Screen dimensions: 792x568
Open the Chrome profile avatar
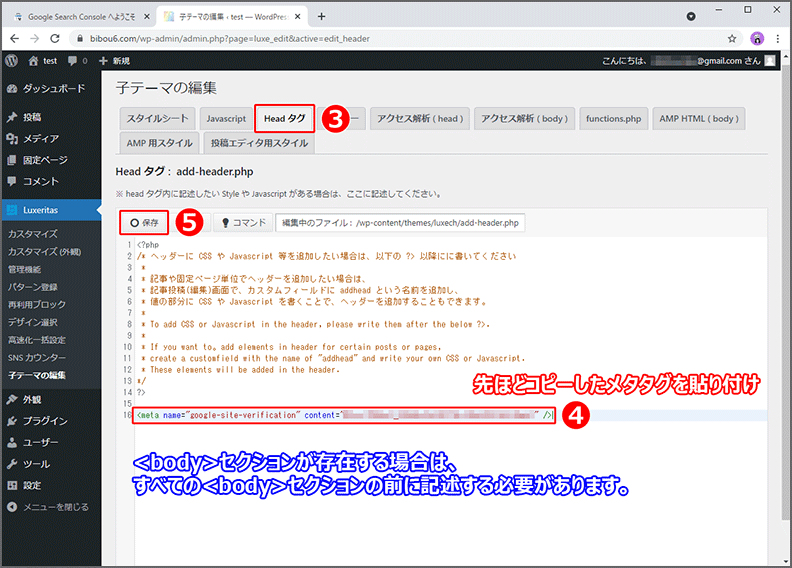click(757, 38)
